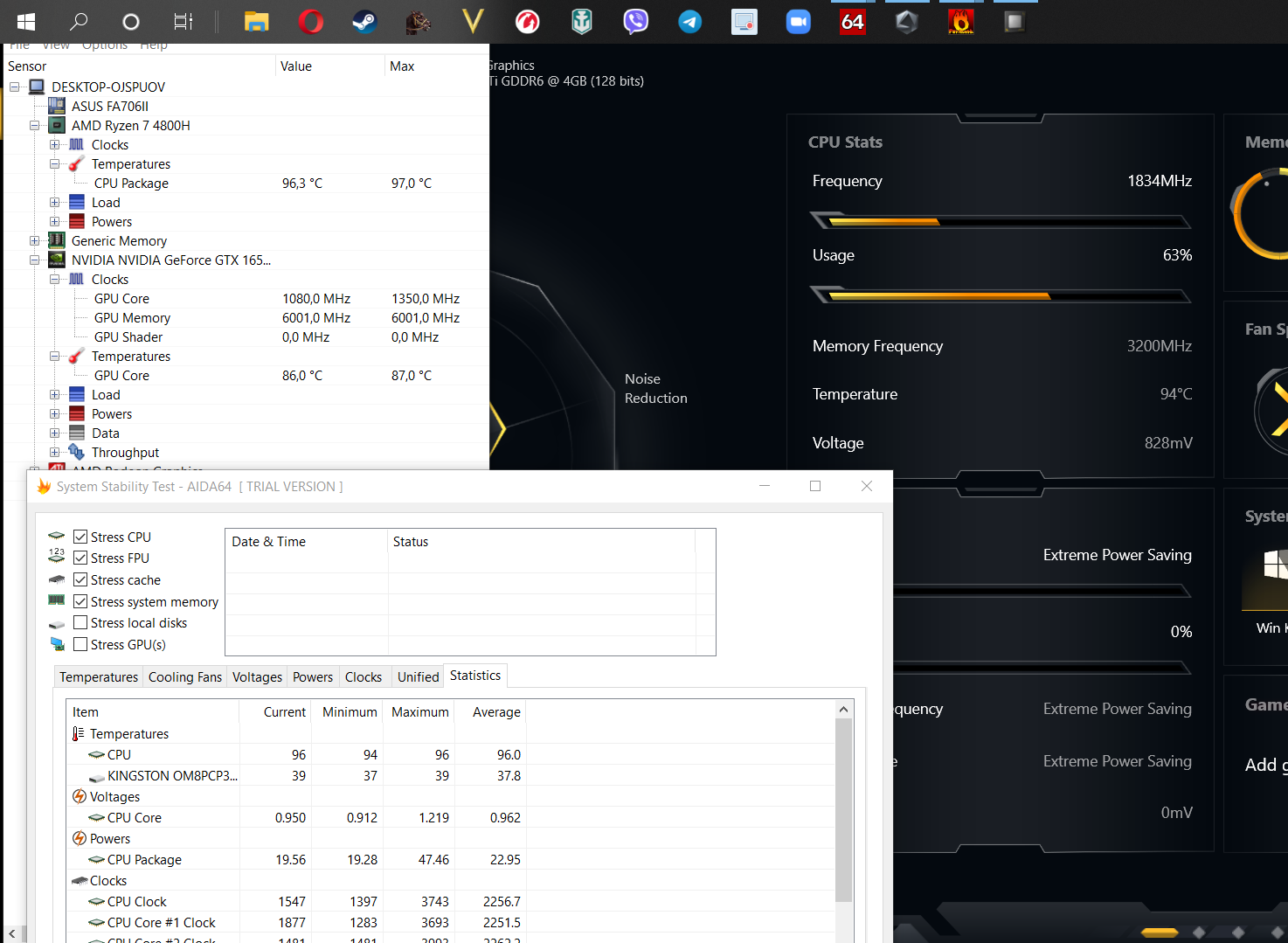Open the Viber taskbar icon
Screen dimensions: 1288x943
click(x=635, y=21)
